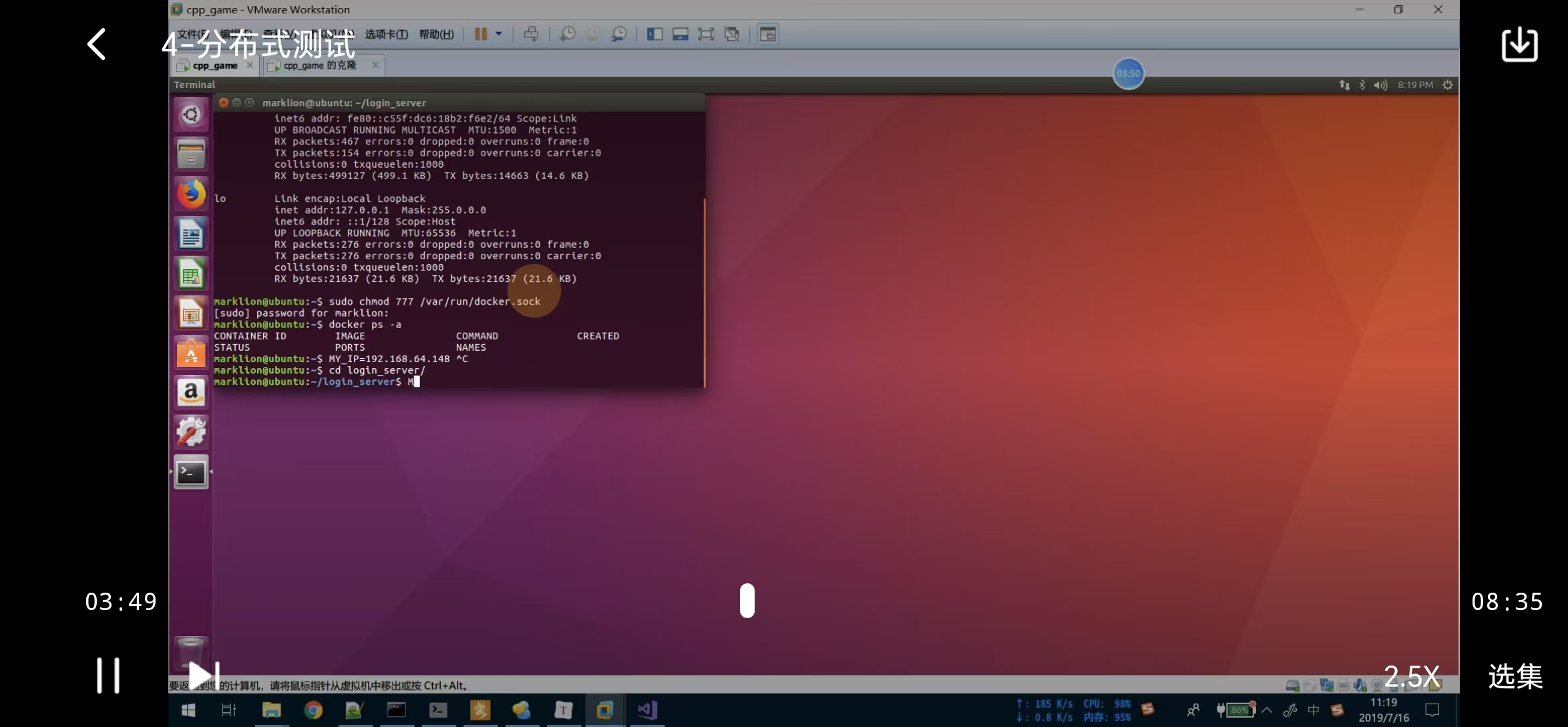Open the 选集 episode list
Screen dimensions: 1568x727
pyautogui.click(x=1515, y=676)
